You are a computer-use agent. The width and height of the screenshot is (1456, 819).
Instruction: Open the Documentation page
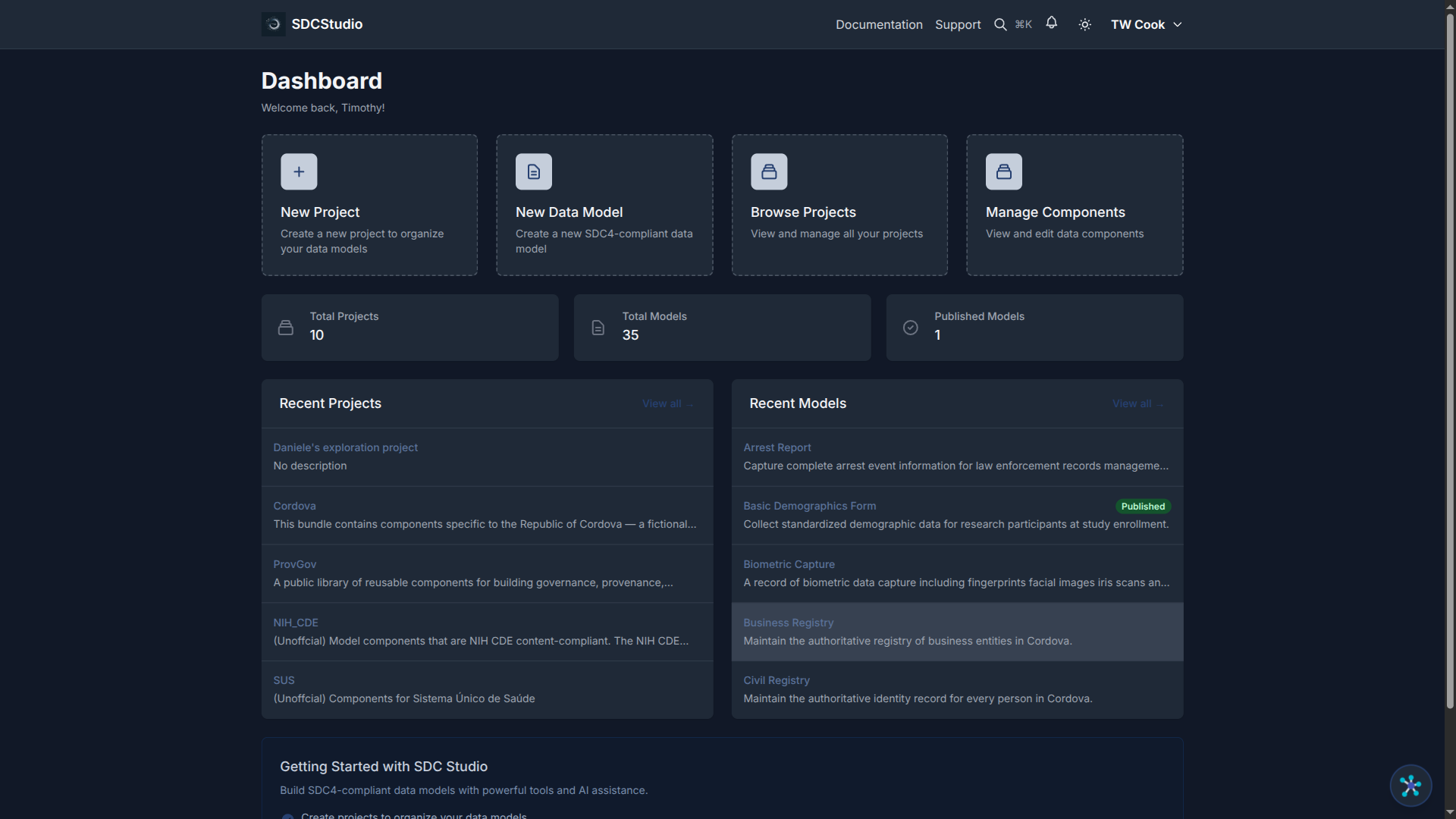click(x=878, y=24)
